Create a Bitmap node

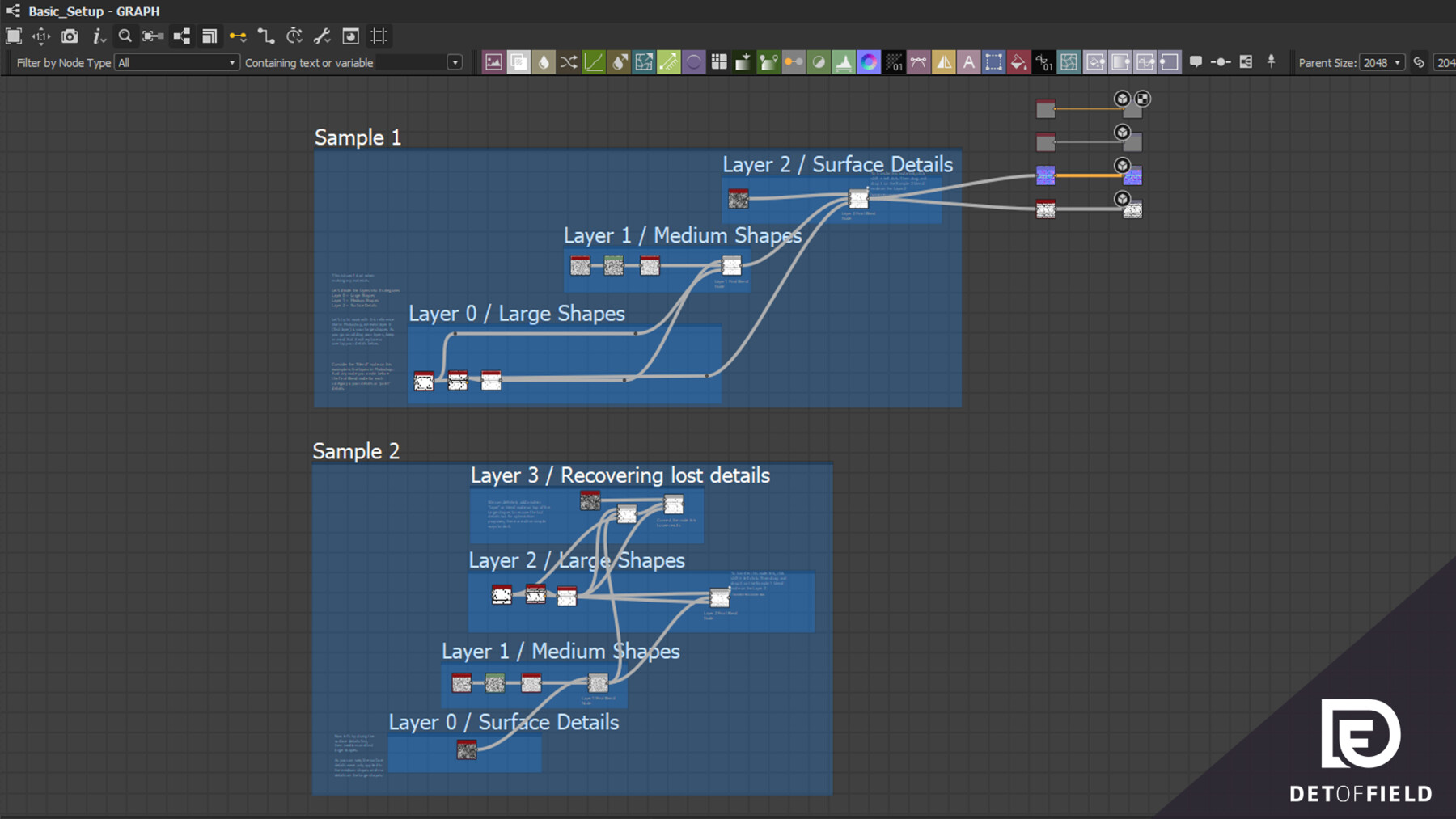coord(493,62)
